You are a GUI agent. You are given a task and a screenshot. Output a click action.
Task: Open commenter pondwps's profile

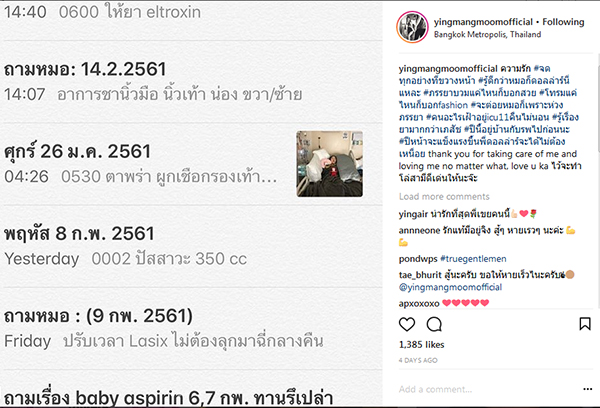417,259
